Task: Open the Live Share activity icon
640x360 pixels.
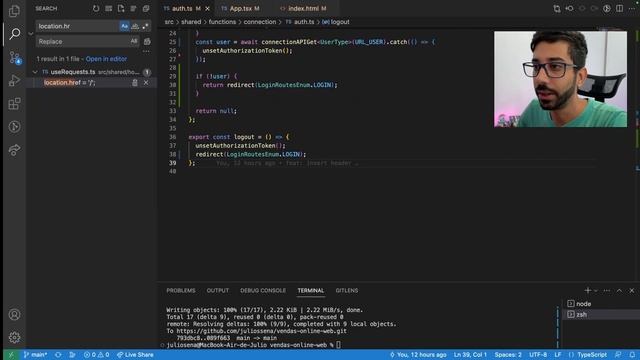Action: tap(14, 150)
